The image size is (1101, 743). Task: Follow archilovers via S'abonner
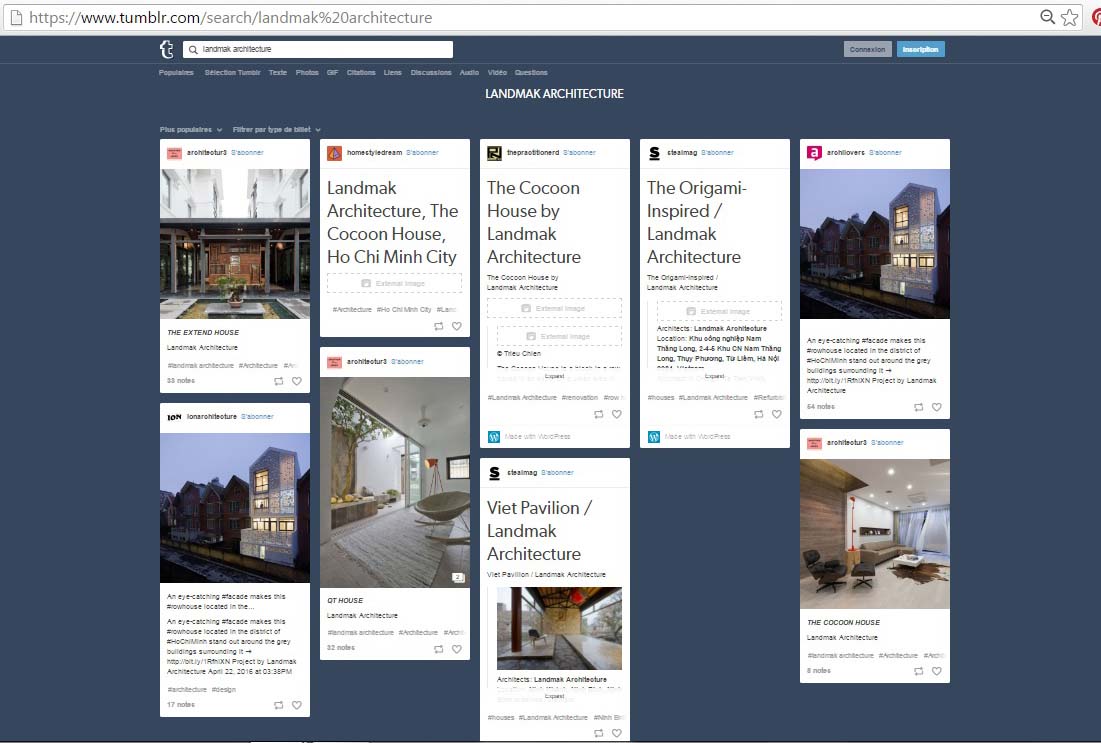coord(885,152)
